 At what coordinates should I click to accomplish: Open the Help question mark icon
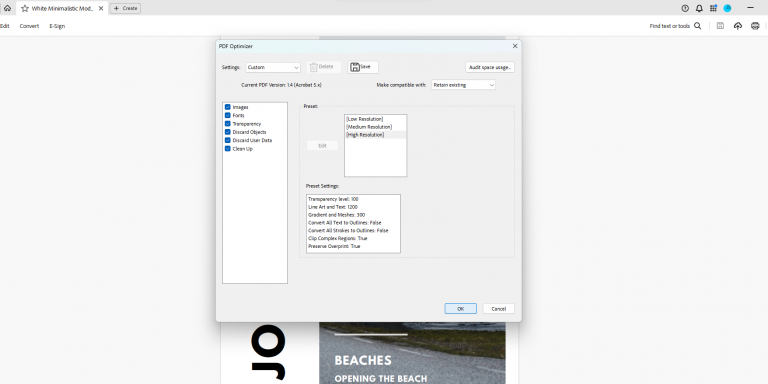pyautogui.click(x=685, y=8)
